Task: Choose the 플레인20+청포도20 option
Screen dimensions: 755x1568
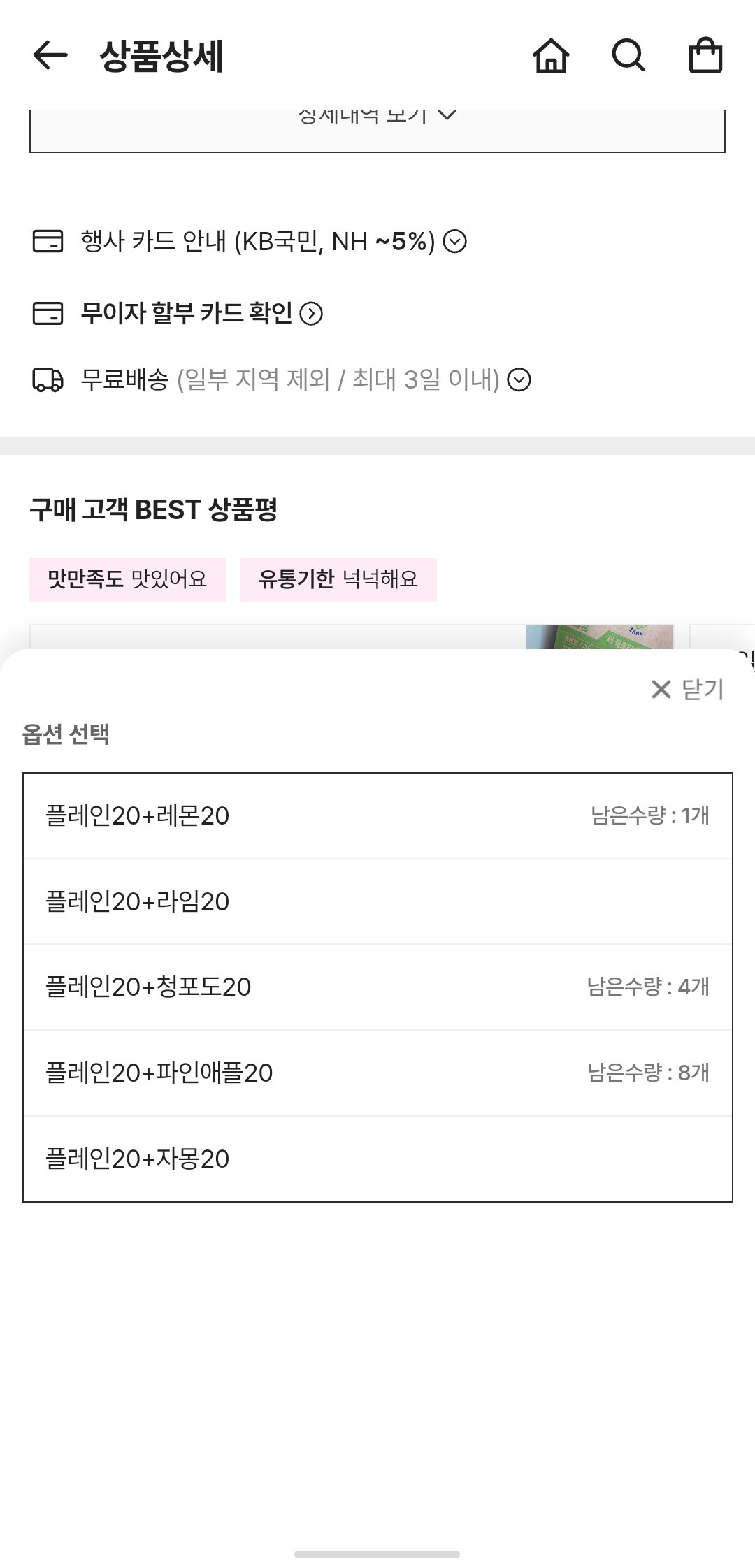Action: [377, 987]
